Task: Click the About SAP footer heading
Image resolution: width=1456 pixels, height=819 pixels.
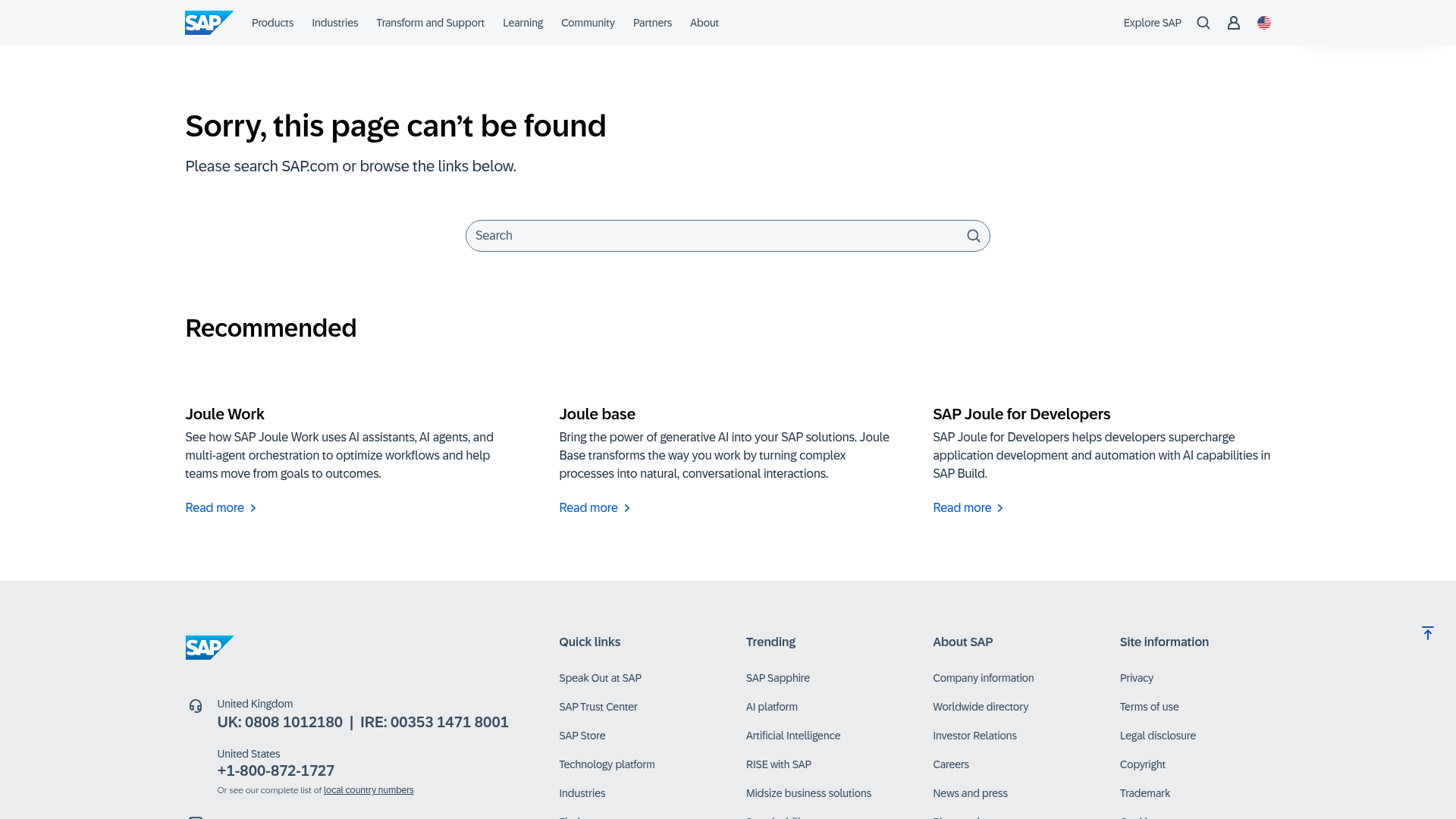Action: 962,642
